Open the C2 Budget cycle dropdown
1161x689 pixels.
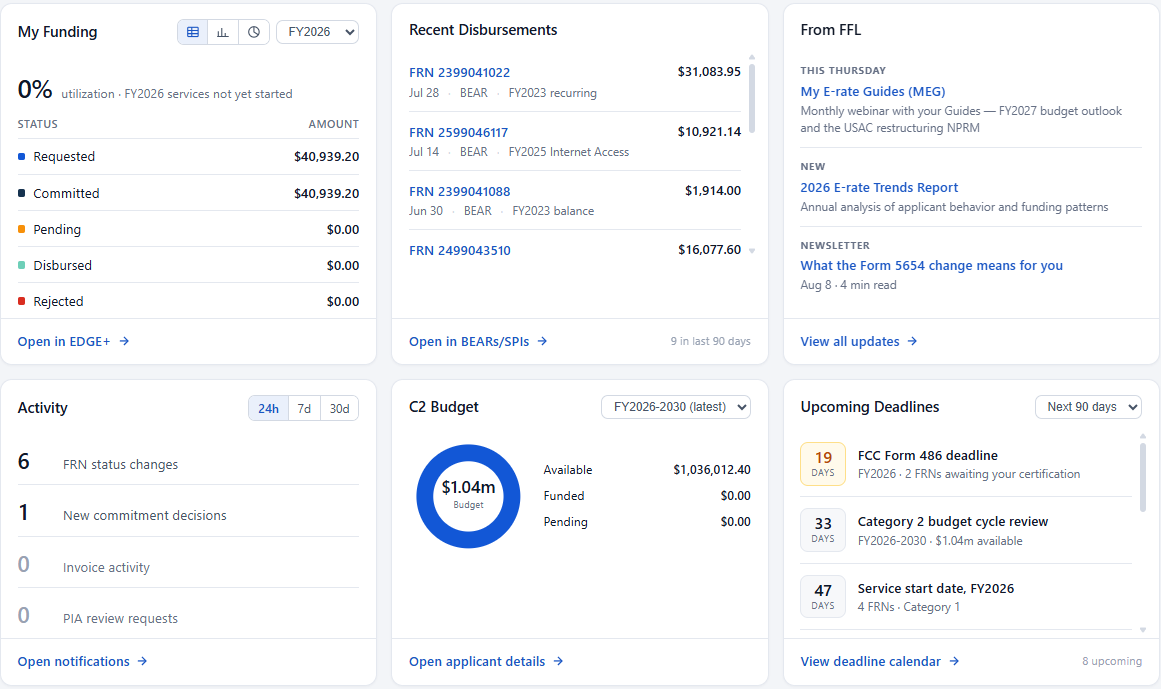click(676, 407)
